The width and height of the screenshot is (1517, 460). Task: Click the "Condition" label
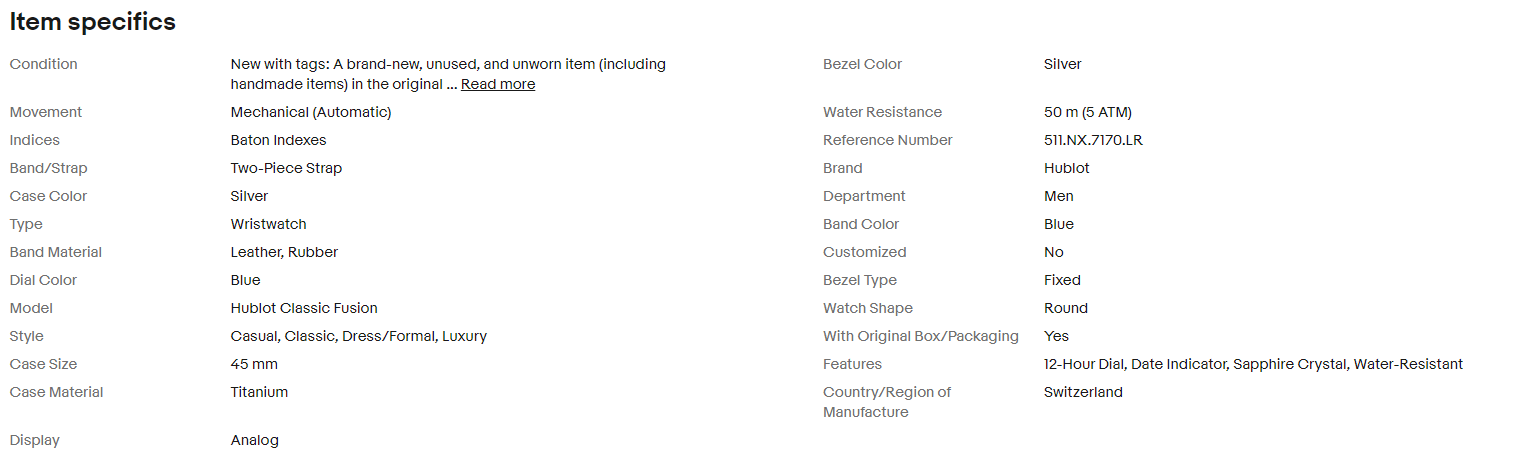[43, 64]
